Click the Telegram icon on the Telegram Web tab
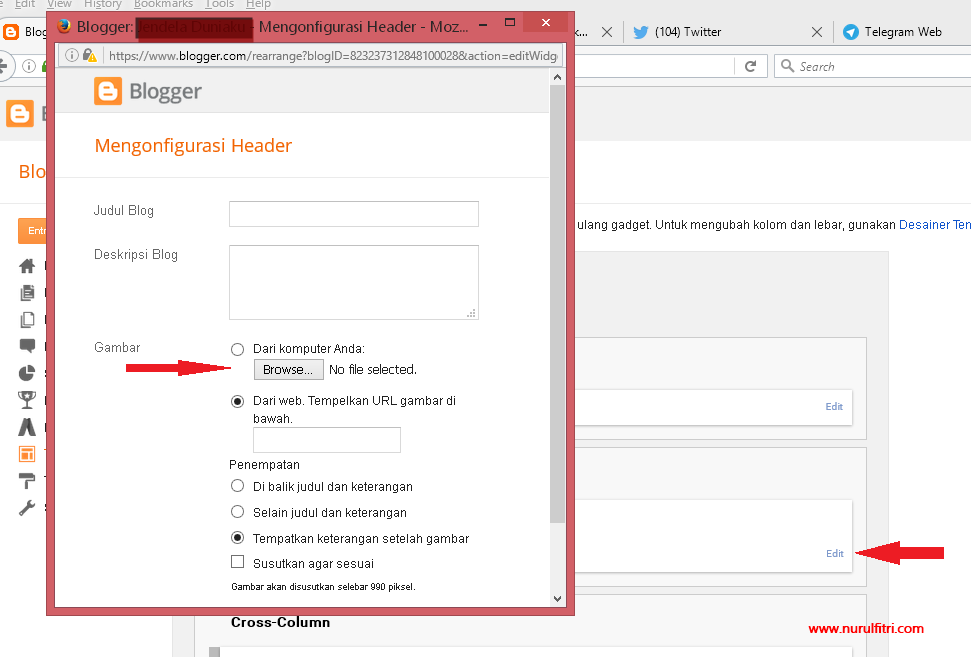 851,32
